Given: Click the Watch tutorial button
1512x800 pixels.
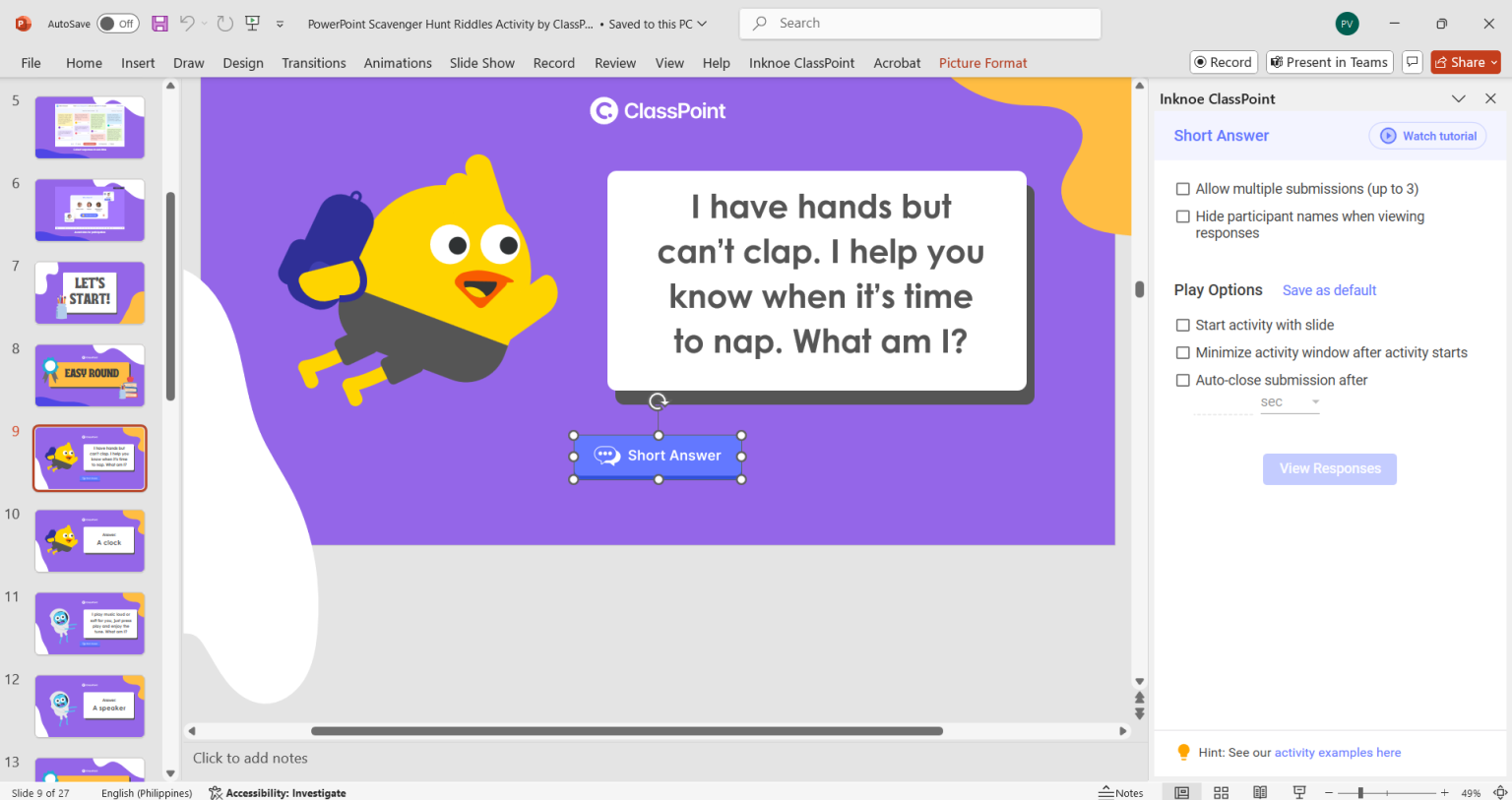Looking at the screenshot, I should coord(1426,135).
